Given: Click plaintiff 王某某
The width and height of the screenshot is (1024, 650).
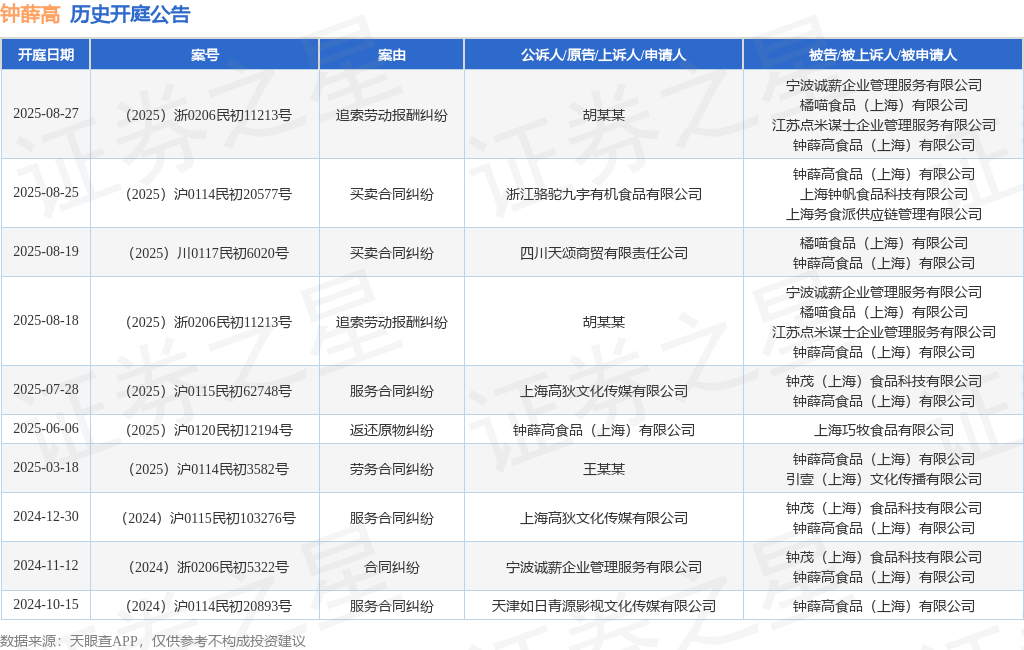Looking at the screenshot, I should click(604, 469).
